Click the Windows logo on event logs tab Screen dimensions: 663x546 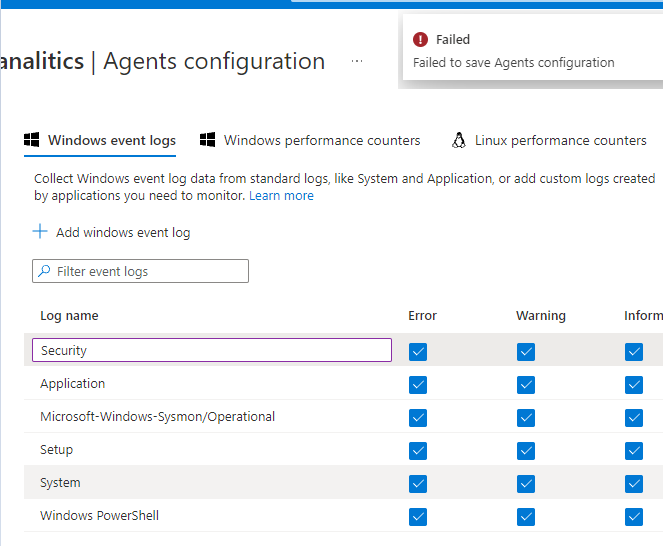[x=32, y=140]
